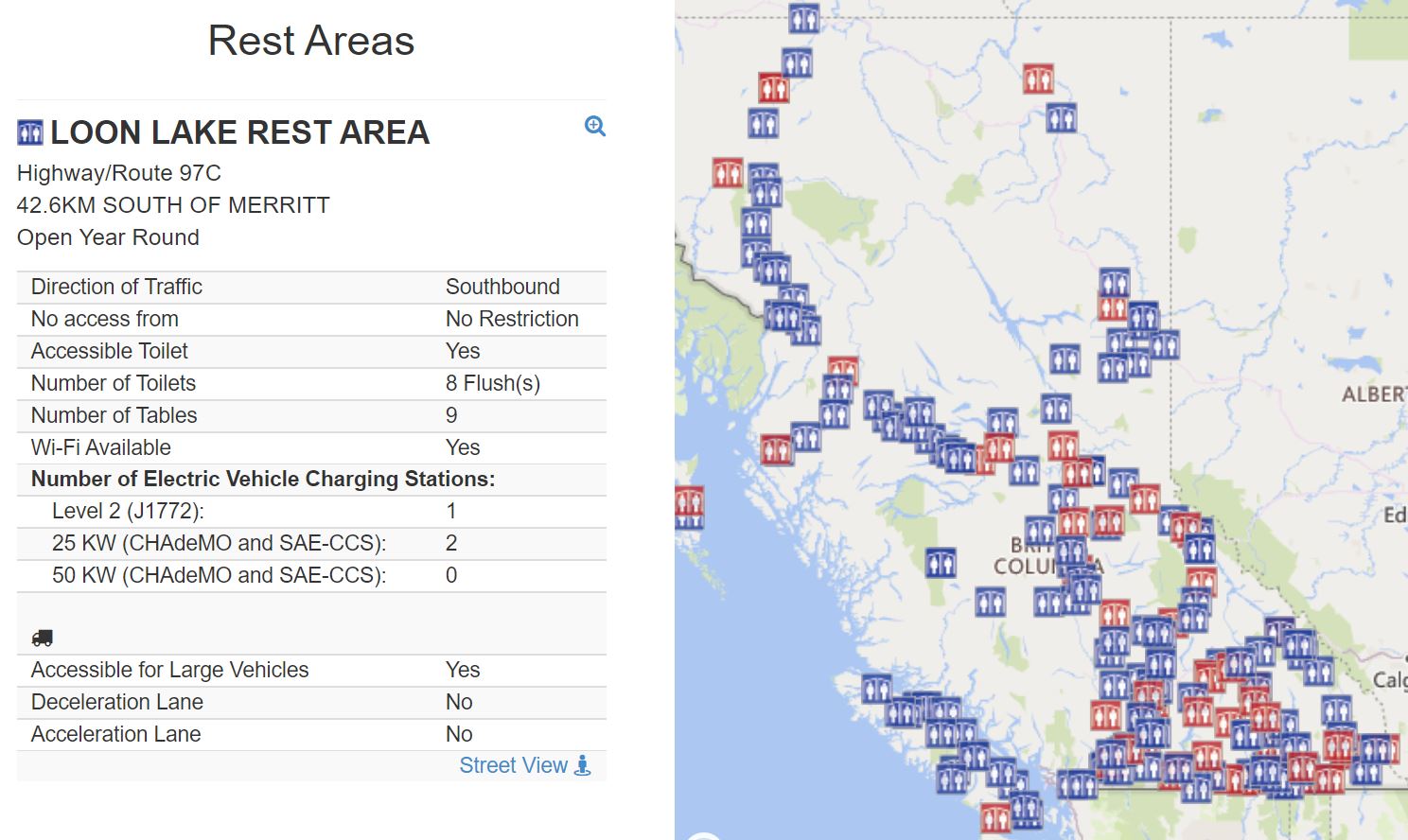Click the 'Number of Toilets' label

click(114, 383)
